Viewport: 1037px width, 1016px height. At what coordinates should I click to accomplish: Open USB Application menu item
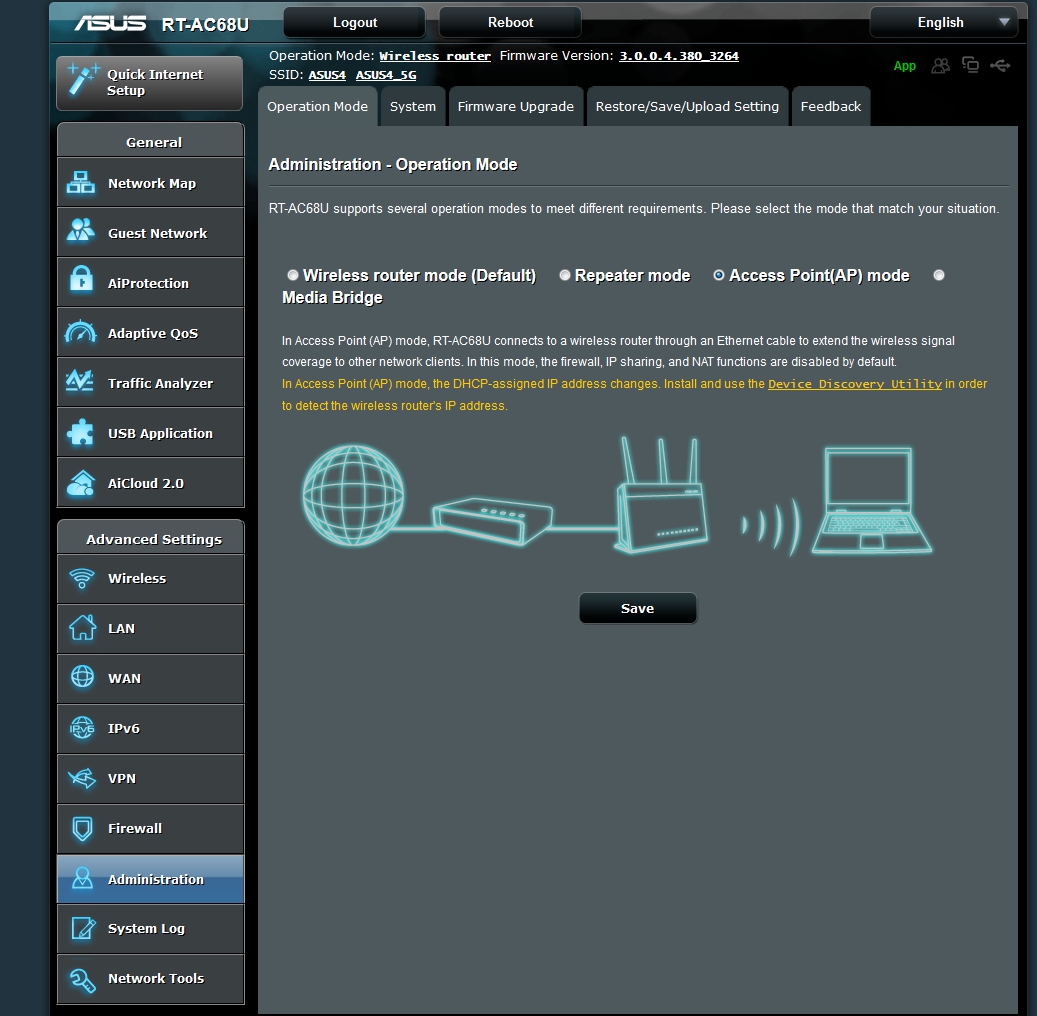151,433
